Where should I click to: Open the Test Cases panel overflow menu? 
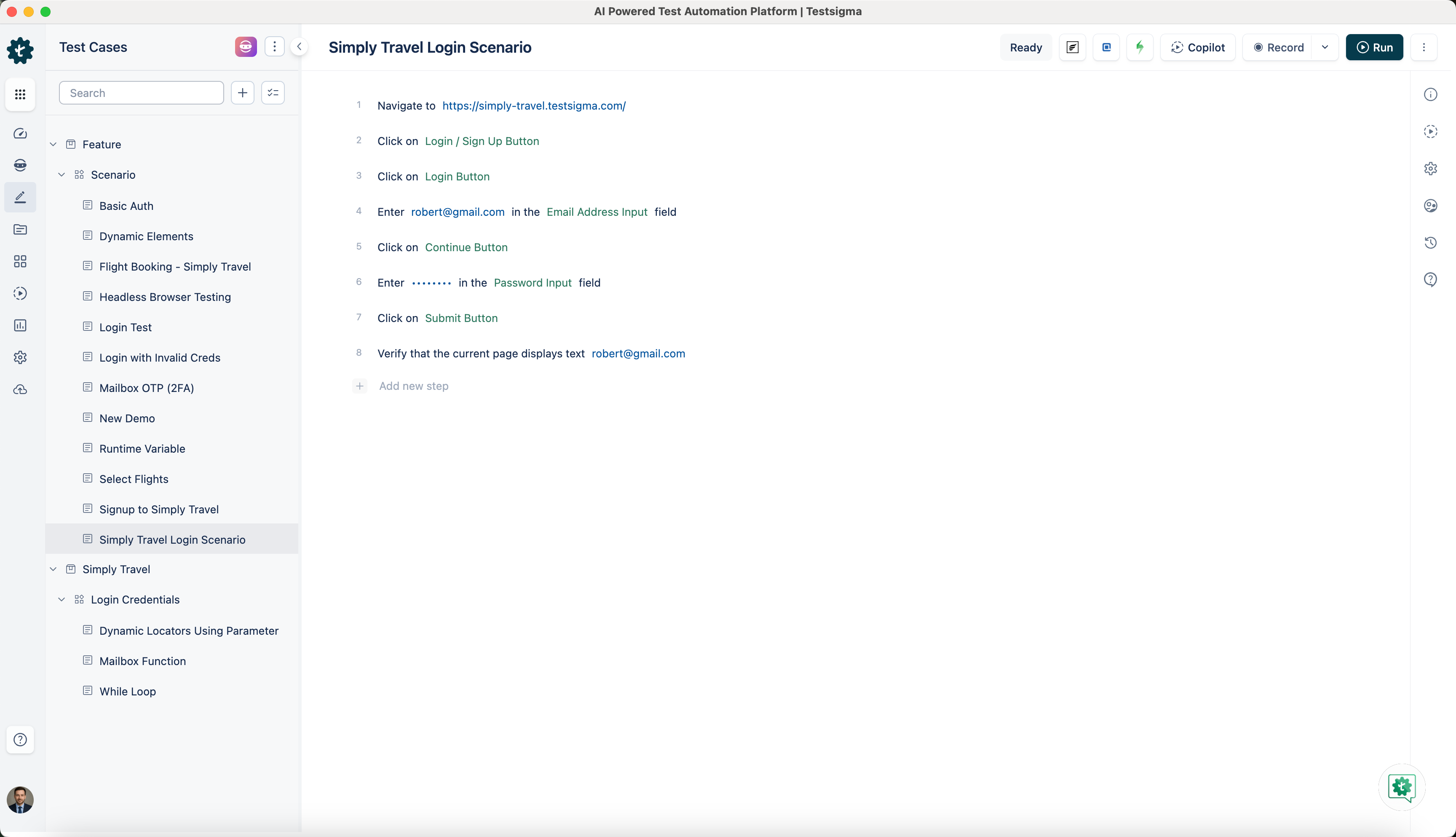coord(274,46)
